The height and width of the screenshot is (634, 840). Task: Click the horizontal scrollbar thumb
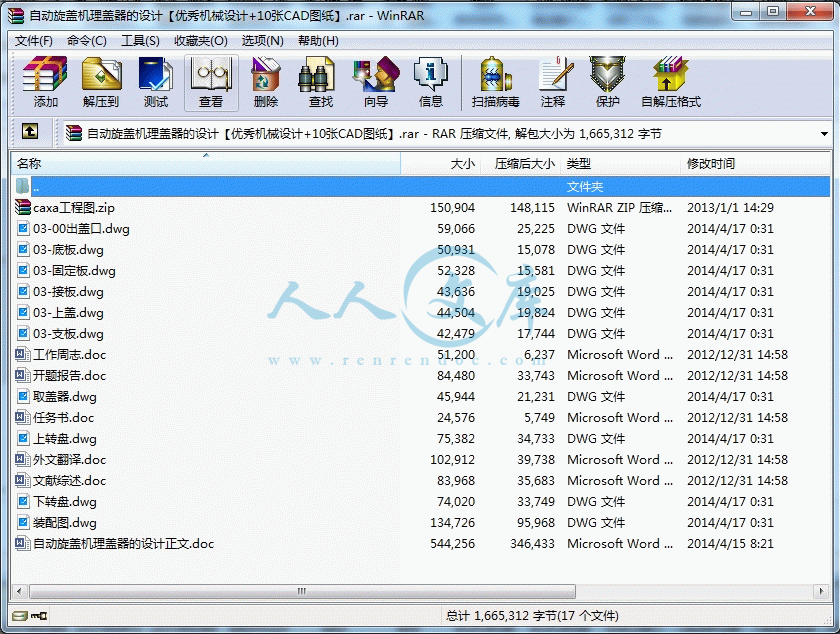(302, 592)
